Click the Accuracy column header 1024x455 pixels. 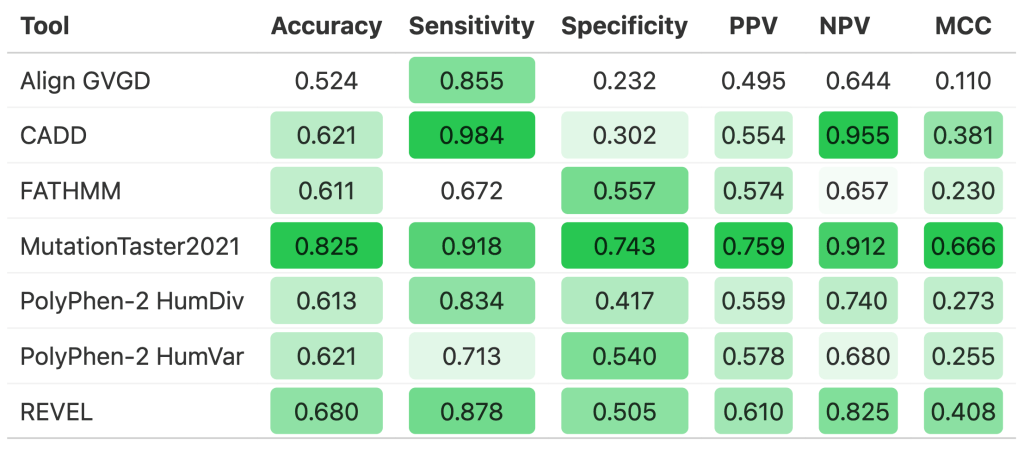point(326,26)
